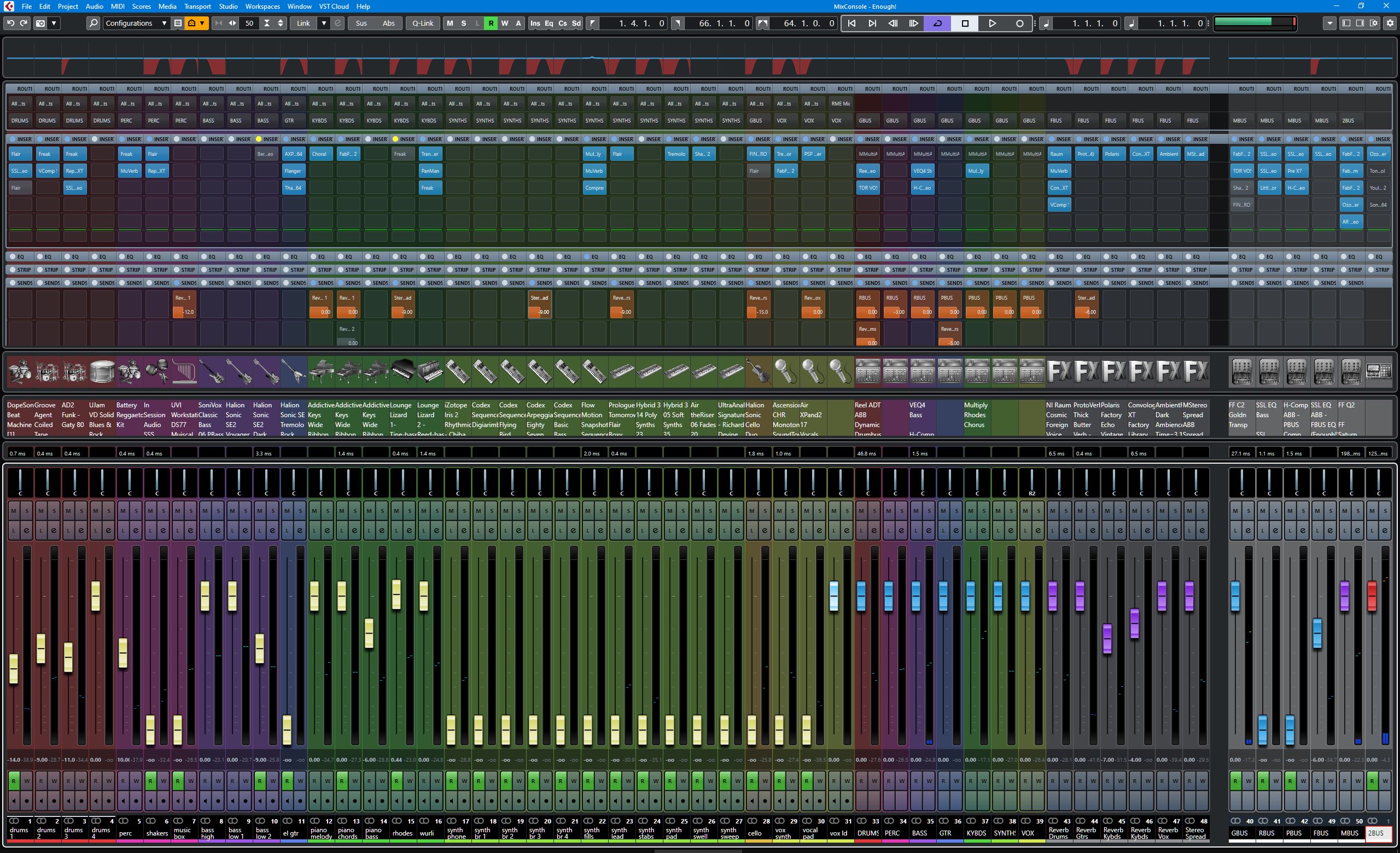The width and height of the screenshot is (1400, 853).
Task: Click the Q-Link button
Action: (423, 24)
